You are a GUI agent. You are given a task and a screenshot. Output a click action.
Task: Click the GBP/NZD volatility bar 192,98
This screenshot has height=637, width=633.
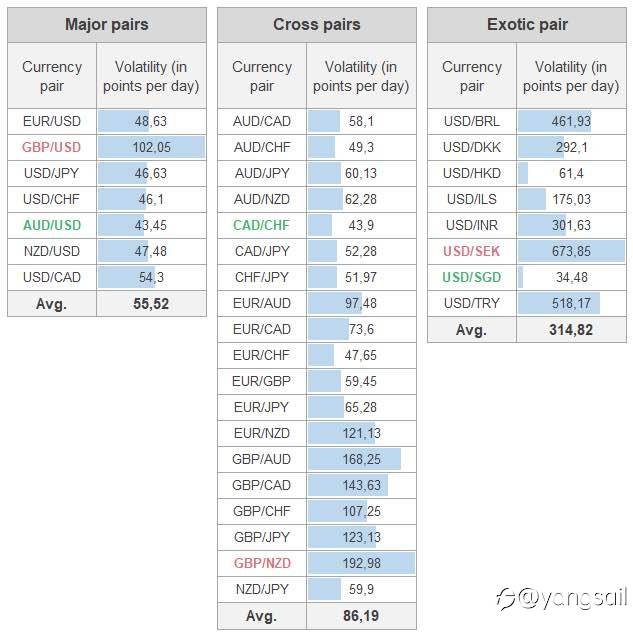point(361,563)
